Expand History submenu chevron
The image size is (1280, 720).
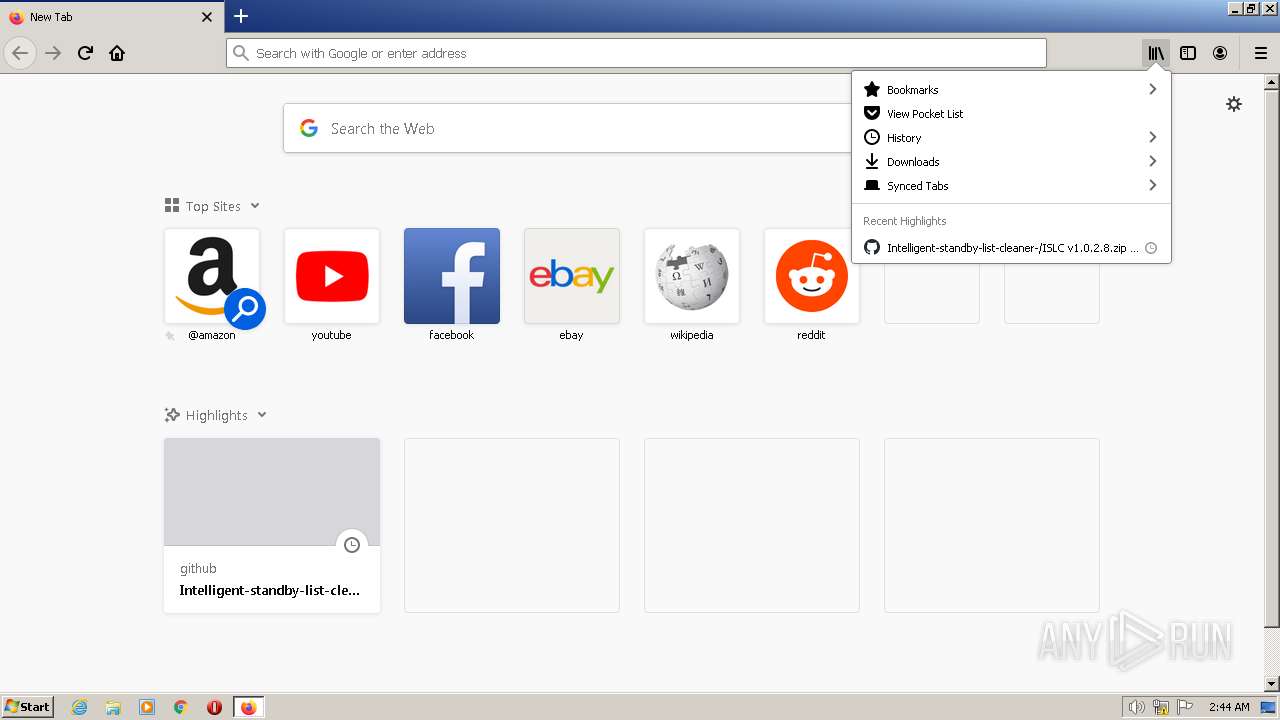(1152, 137)
